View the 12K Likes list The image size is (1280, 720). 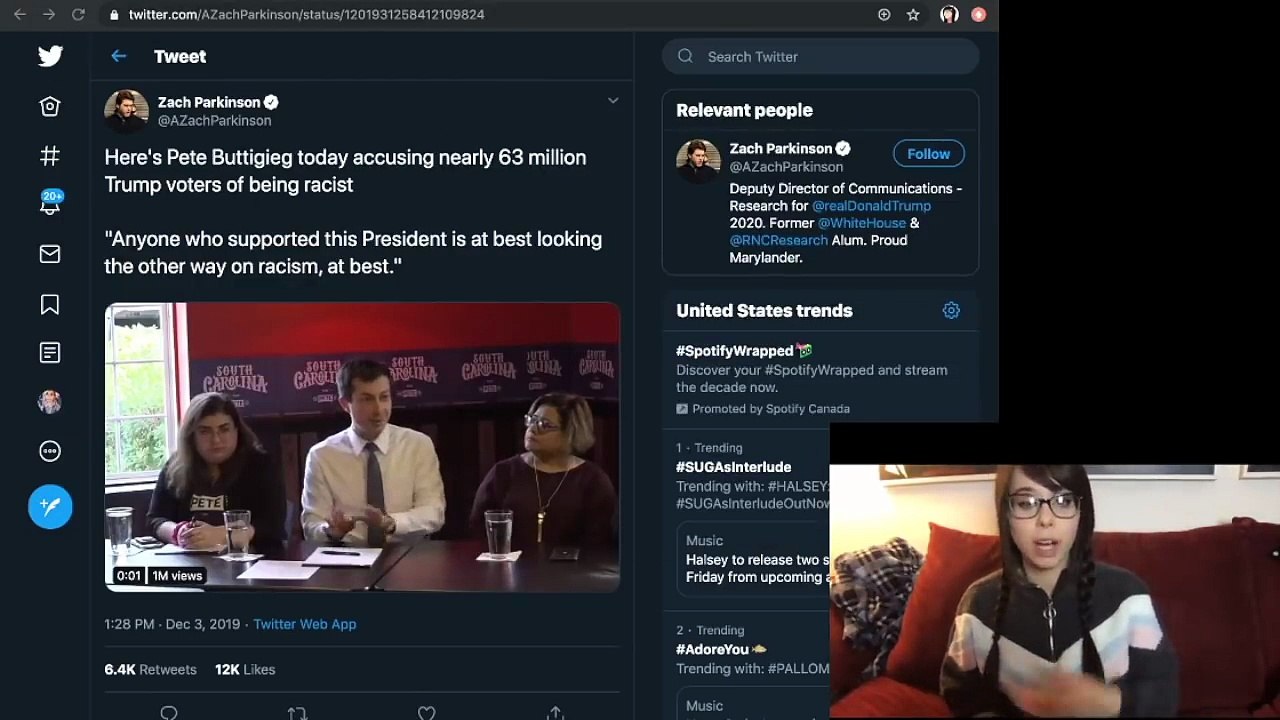point(245,669)
